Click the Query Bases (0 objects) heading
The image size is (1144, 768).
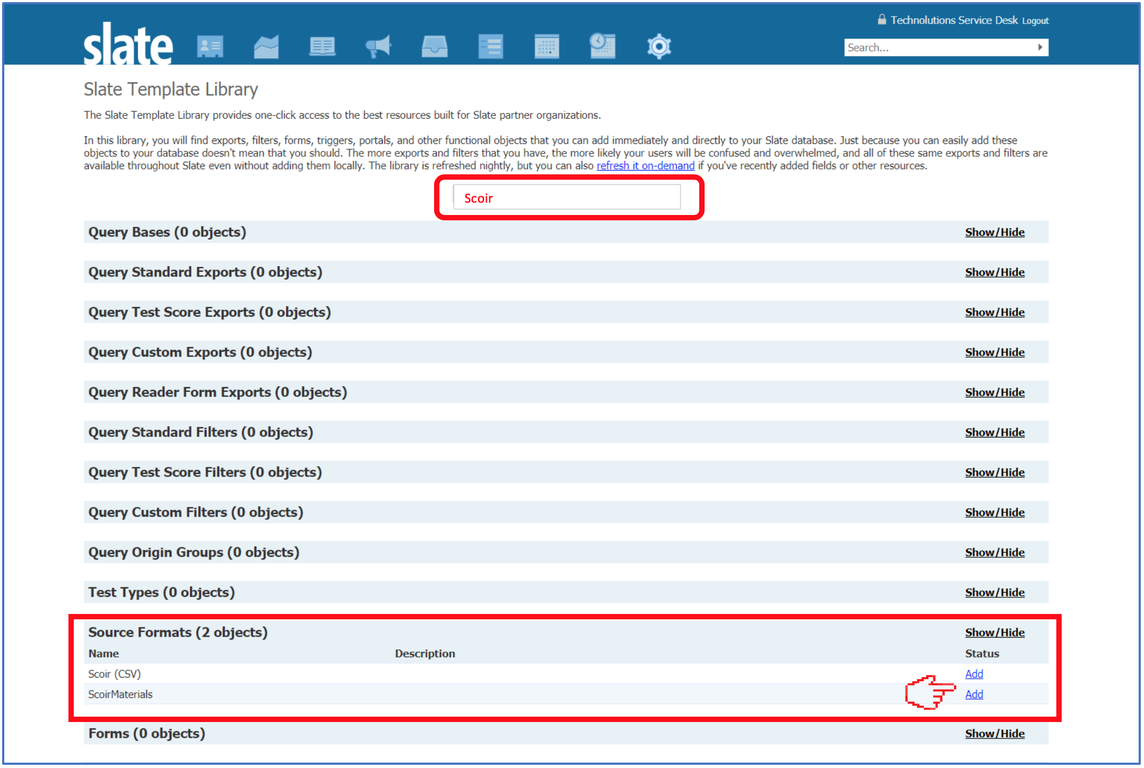(167, 232)
